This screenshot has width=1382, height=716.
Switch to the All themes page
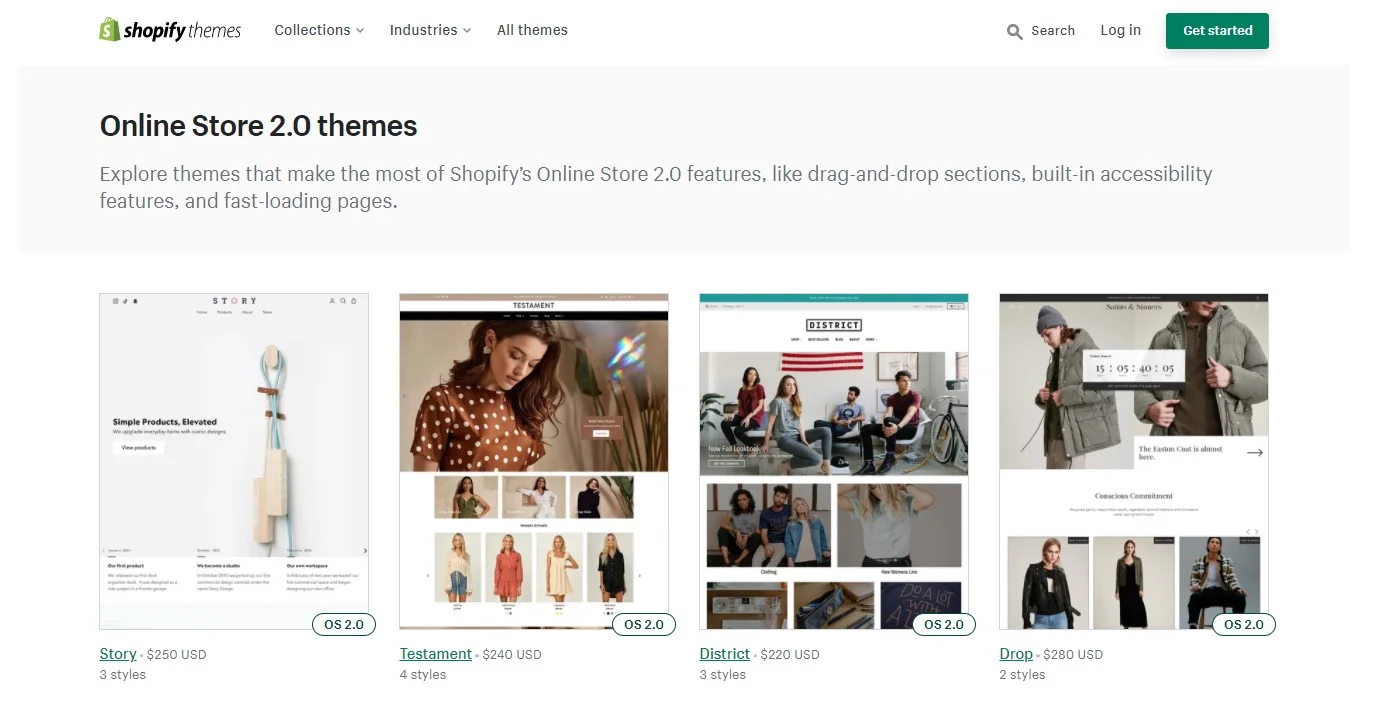[532, 30]
